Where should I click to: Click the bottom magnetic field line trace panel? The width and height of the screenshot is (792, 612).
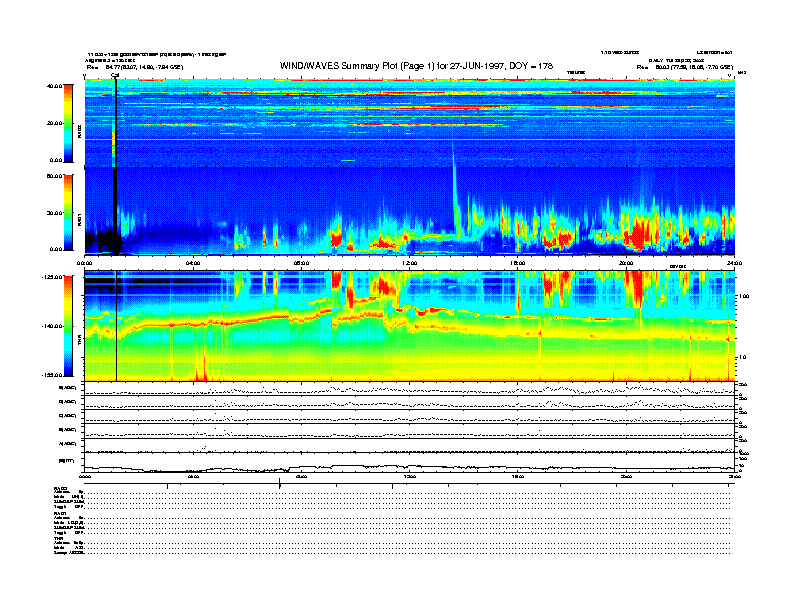pos(409,463)
